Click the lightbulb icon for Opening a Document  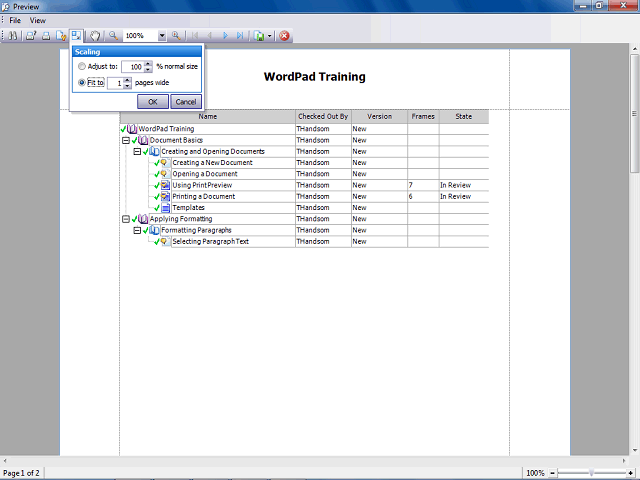[x=165, y=174]
